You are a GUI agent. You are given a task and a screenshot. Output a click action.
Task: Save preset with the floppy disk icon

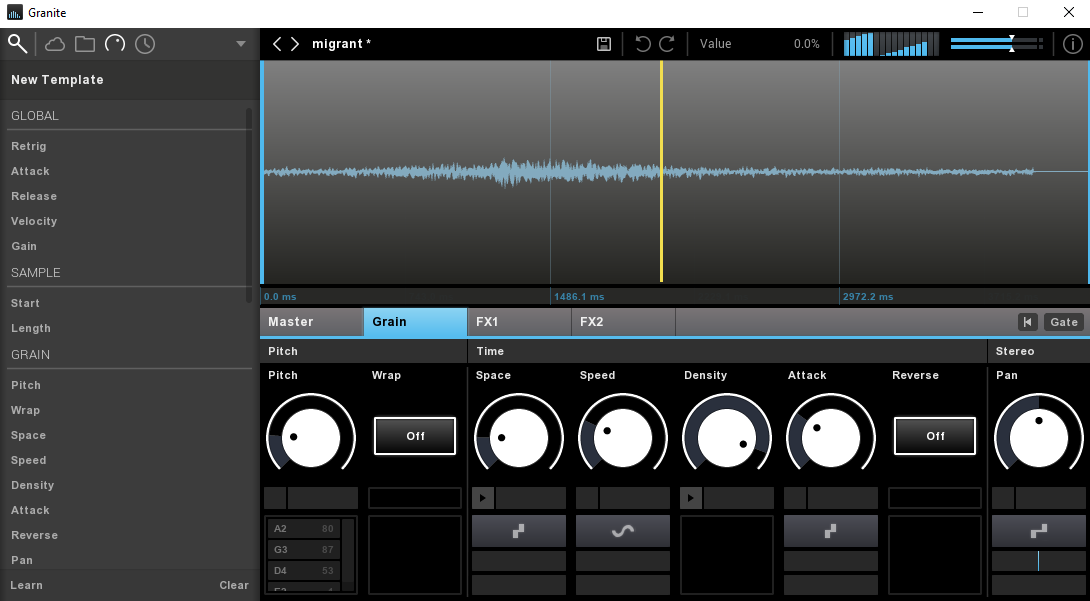pos(604,44)
